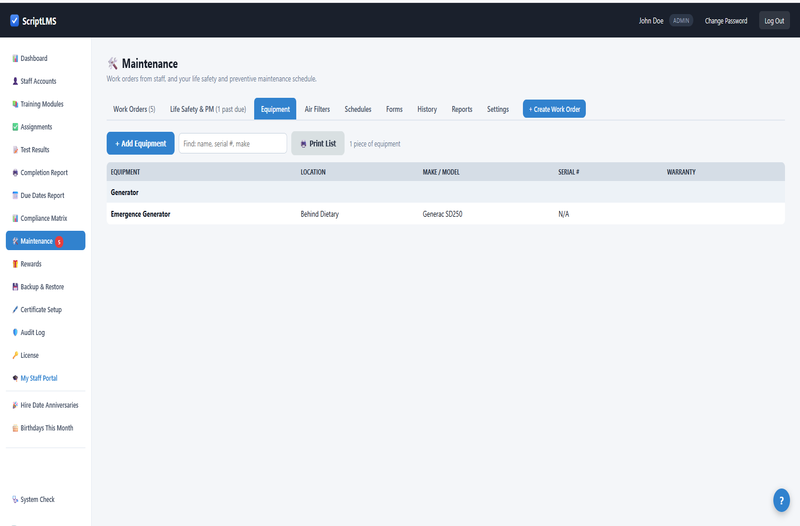
Task: Click the Print List button label
Action: [322, 144]
